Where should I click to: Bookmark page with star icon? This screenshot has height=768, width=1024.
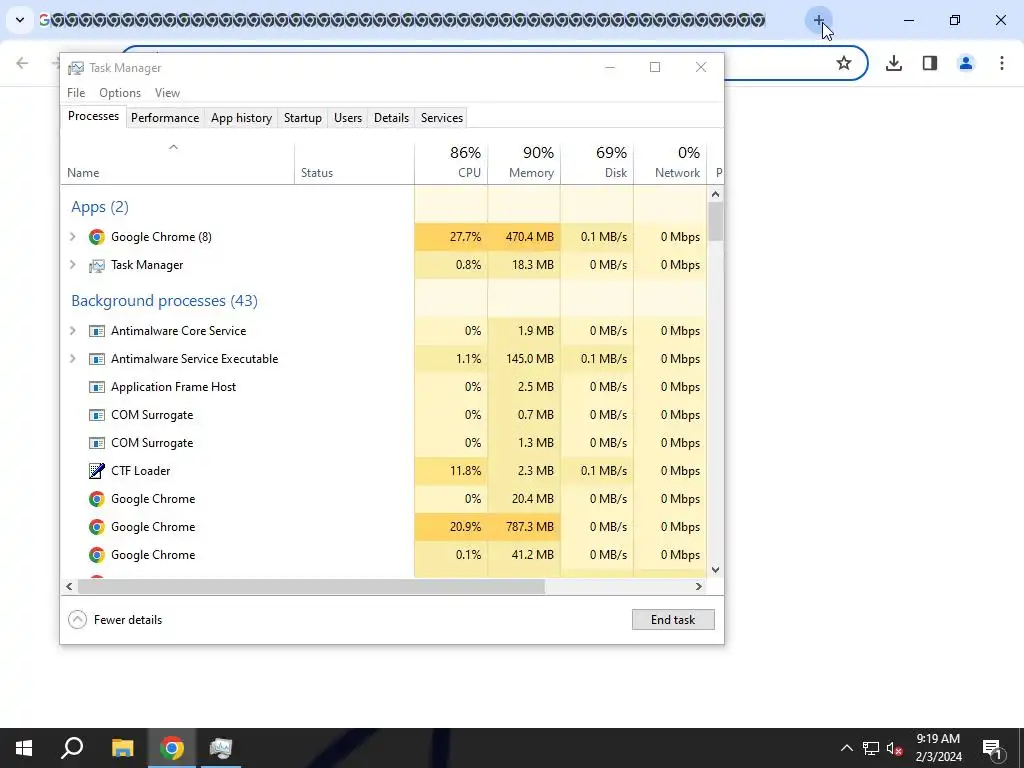[844, 63]
